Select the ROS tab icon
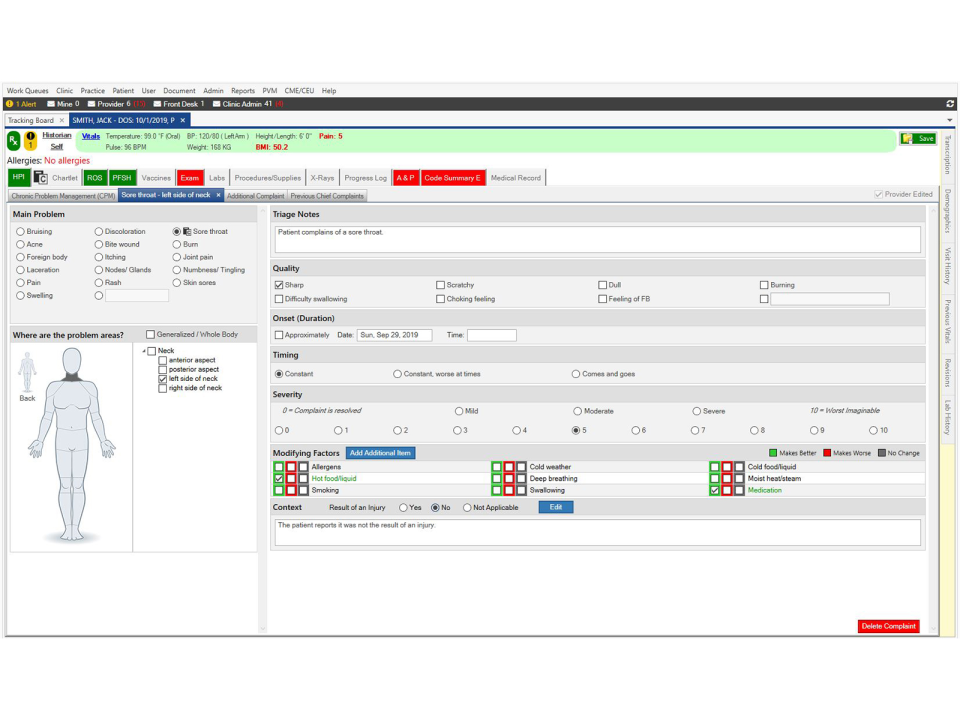 click(x=94, y=177)
